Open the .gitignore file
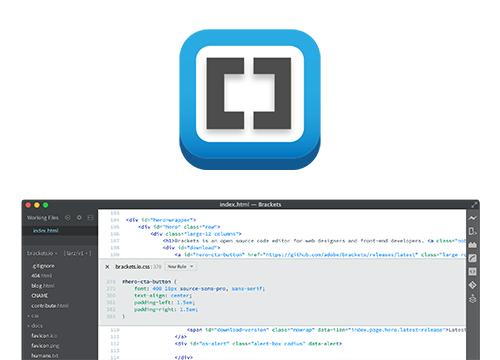Screen dimensions: 500x360 click(x=43, y=266)
